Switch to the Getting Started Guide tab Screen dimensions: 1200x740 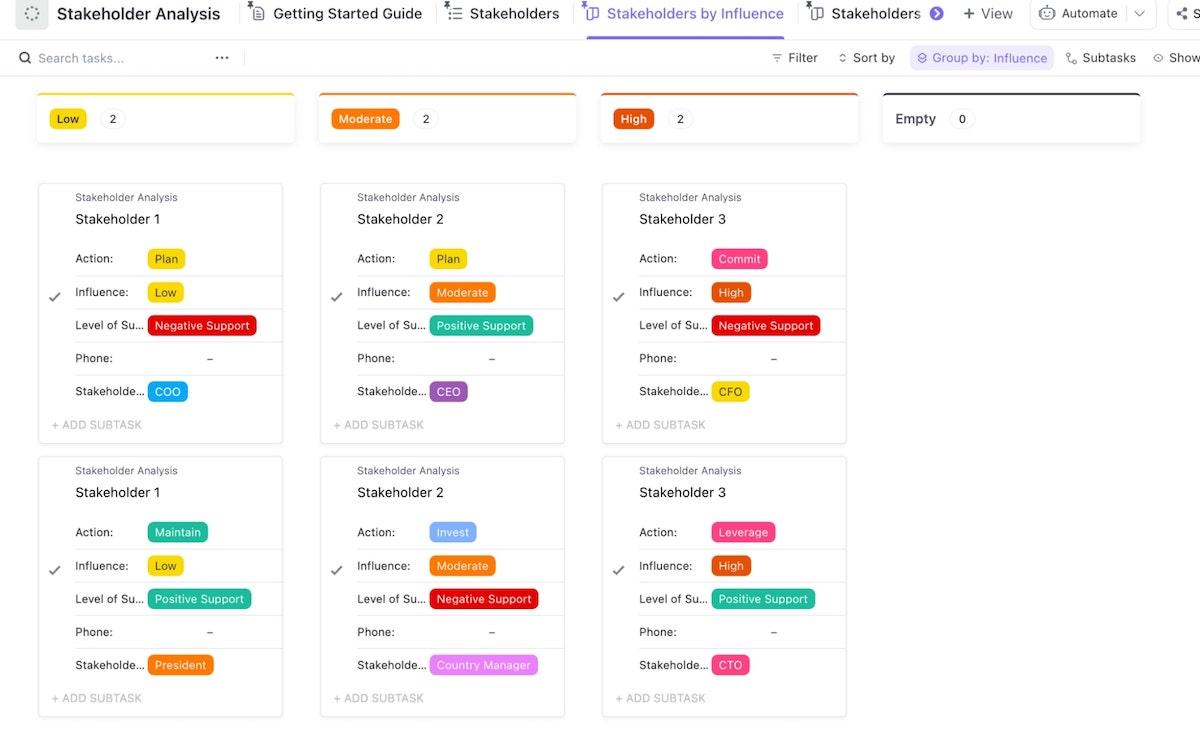pyautogui.click(x=336, y=14)
